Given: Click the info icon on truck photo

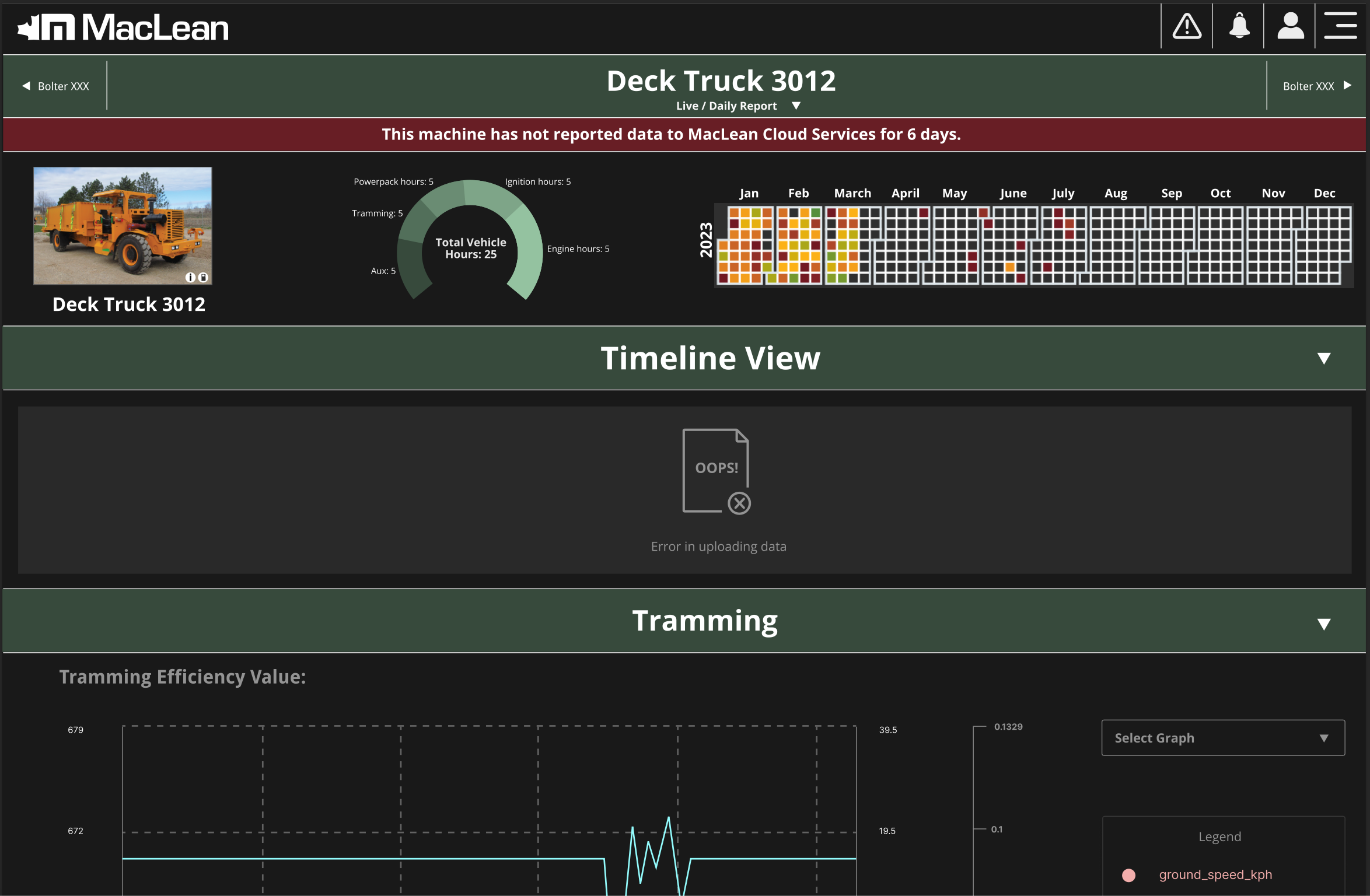Looking at the screenshot, I should (190, 278).
